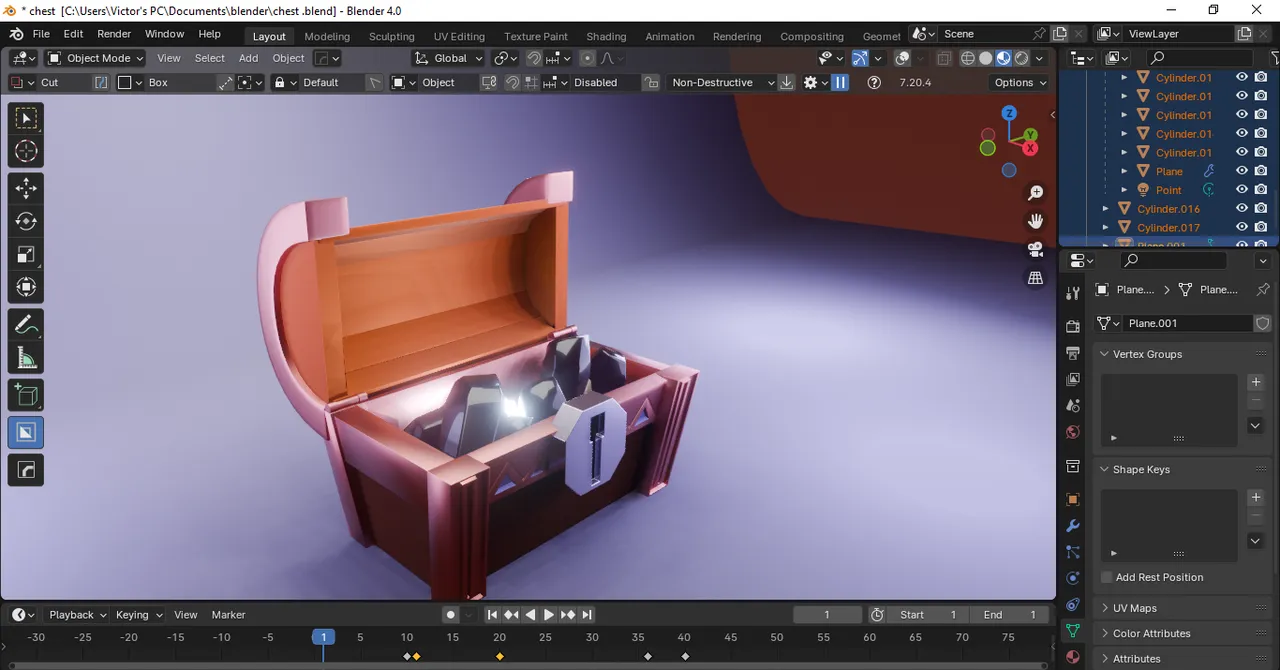Select the Select Box tool

tap(26, 119)
